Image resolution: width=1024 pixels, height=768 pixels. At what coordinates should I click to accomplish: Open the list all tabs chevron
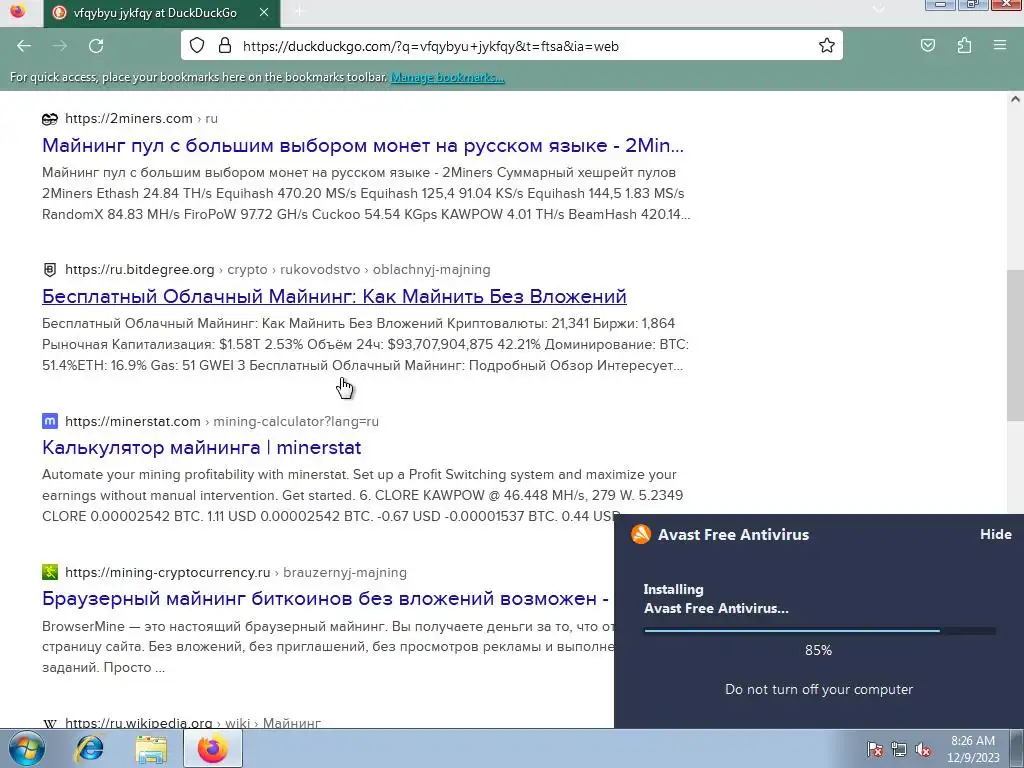879,9
